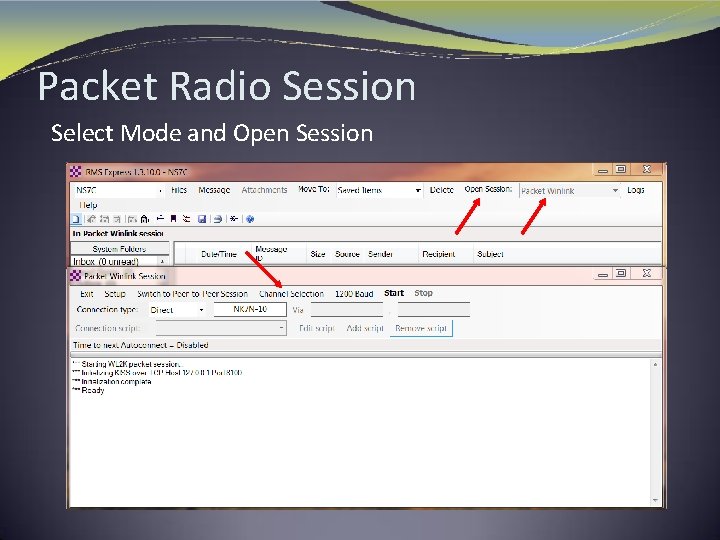Click the Remove script button

(421, 328)
